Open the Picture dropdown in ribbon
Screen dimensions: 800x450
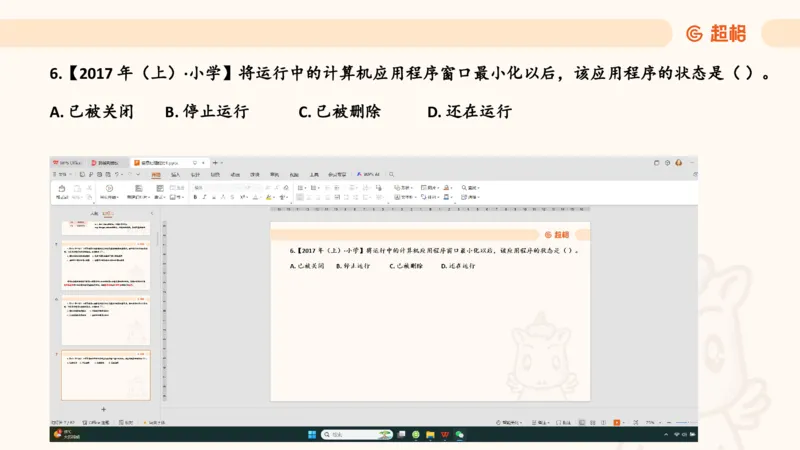tap(430, 188)
